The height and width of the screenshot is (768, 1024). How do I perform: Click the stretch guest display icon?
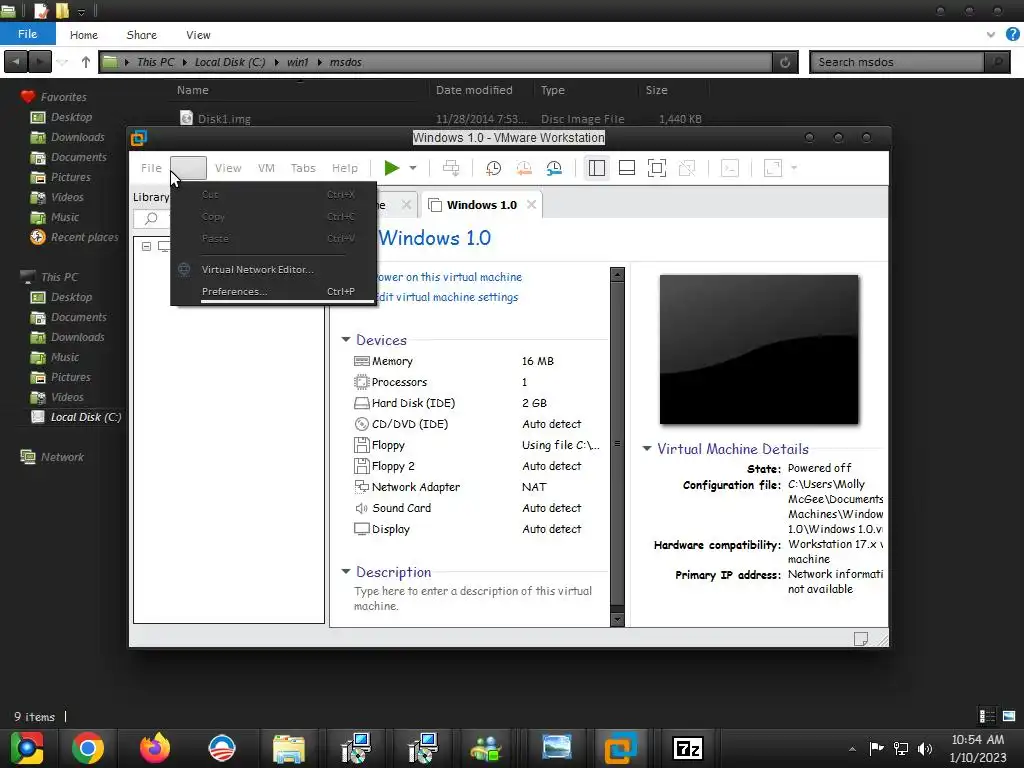773,168
